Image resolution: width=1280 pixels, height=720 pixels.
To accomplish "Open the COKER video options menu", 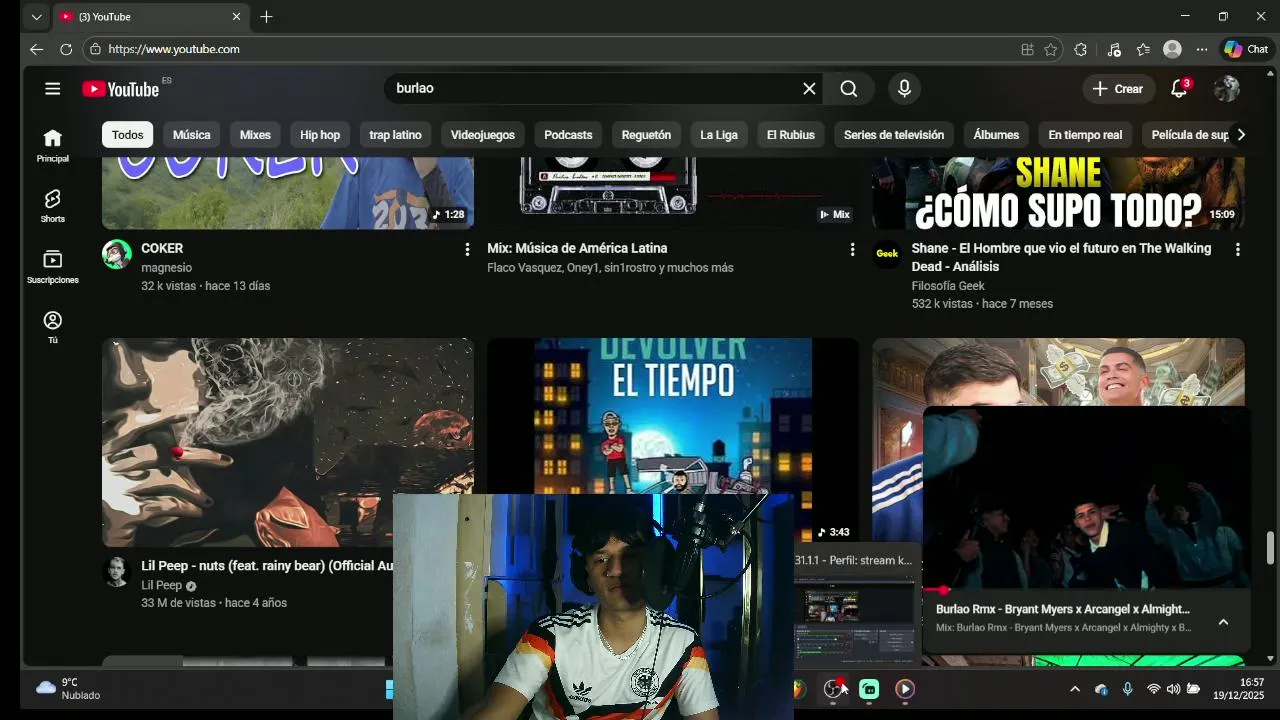I will (x=467, y=249).
